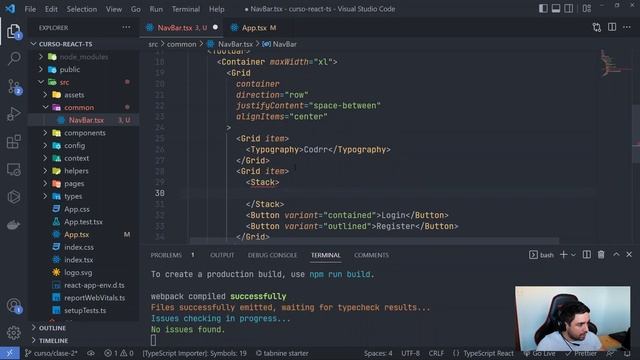Open logo.svg in the file tree
640x360 pixels.
tap(84, 272)
